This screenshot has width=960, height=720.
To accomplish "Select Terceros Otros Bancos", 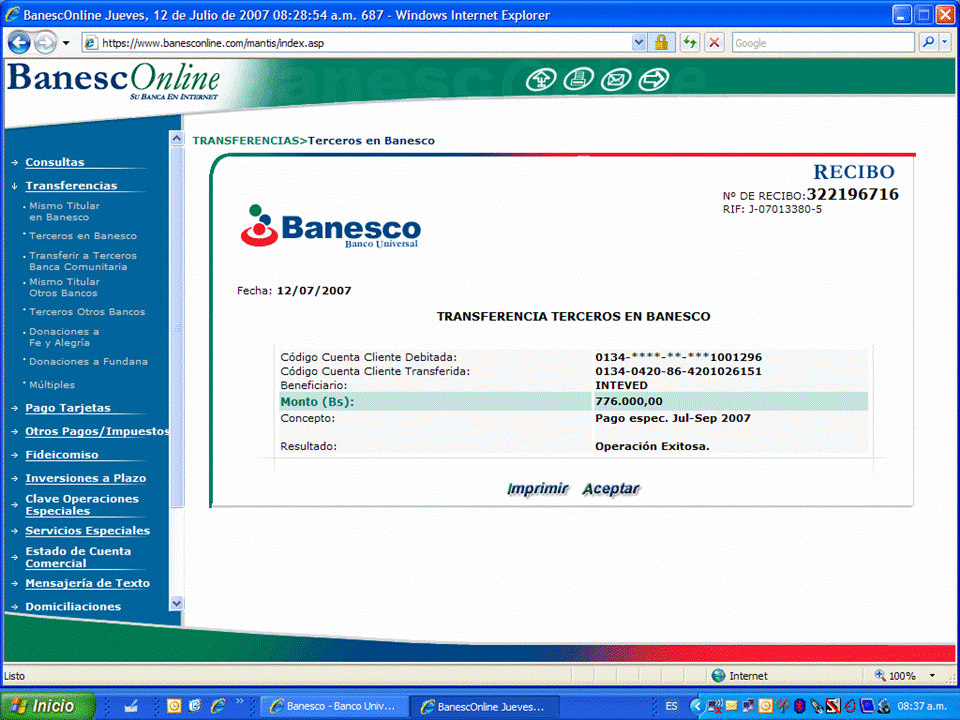I will coord(87,312).
